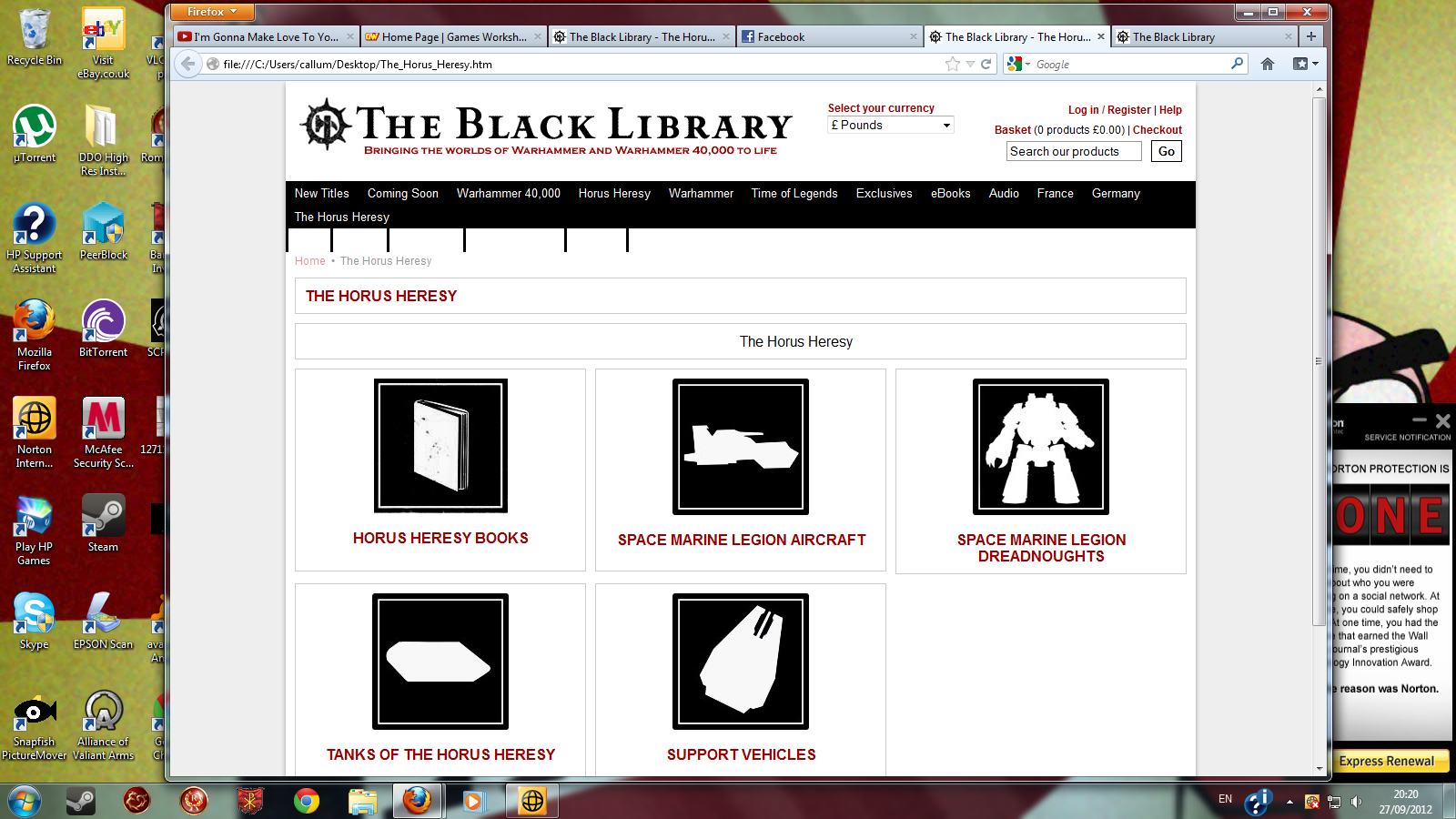Switch to the last 'The Black Library' tab
The height and width of the screenshot is (819, 1456).
(x=1205, y=36)
